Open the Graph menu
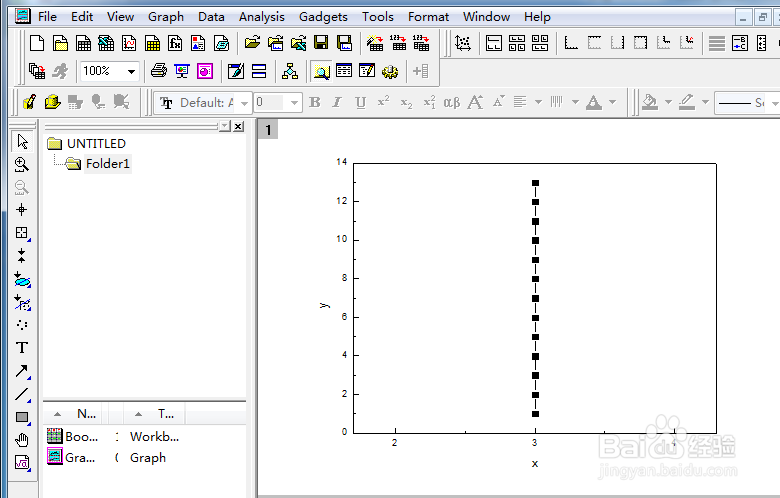Image resolution: width=780 pixels, height=498 pixels. [166, 16]
